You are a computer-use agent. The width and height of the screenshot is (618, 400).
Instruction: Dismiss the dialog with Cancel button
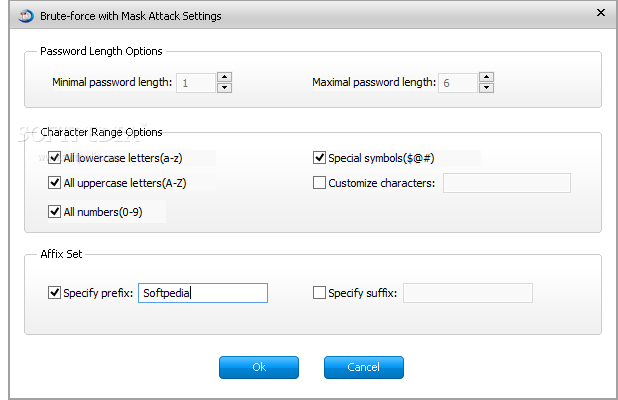[x=364, y=367]
